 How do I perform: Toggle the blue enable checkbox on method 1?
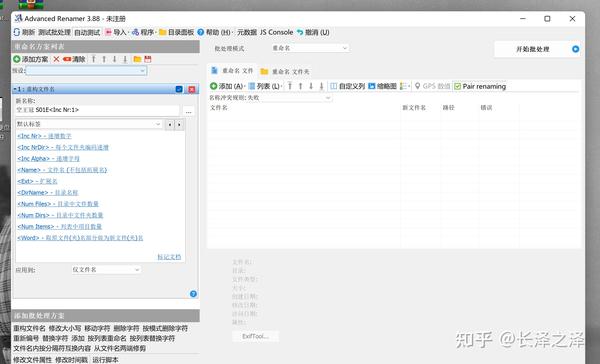tap(179, 89)
